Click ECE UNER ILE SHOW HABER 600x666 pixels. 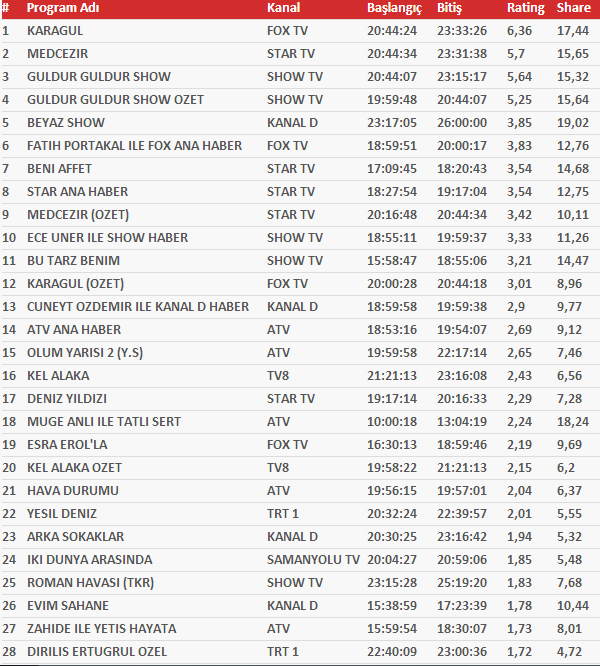(x=107, y=237)
